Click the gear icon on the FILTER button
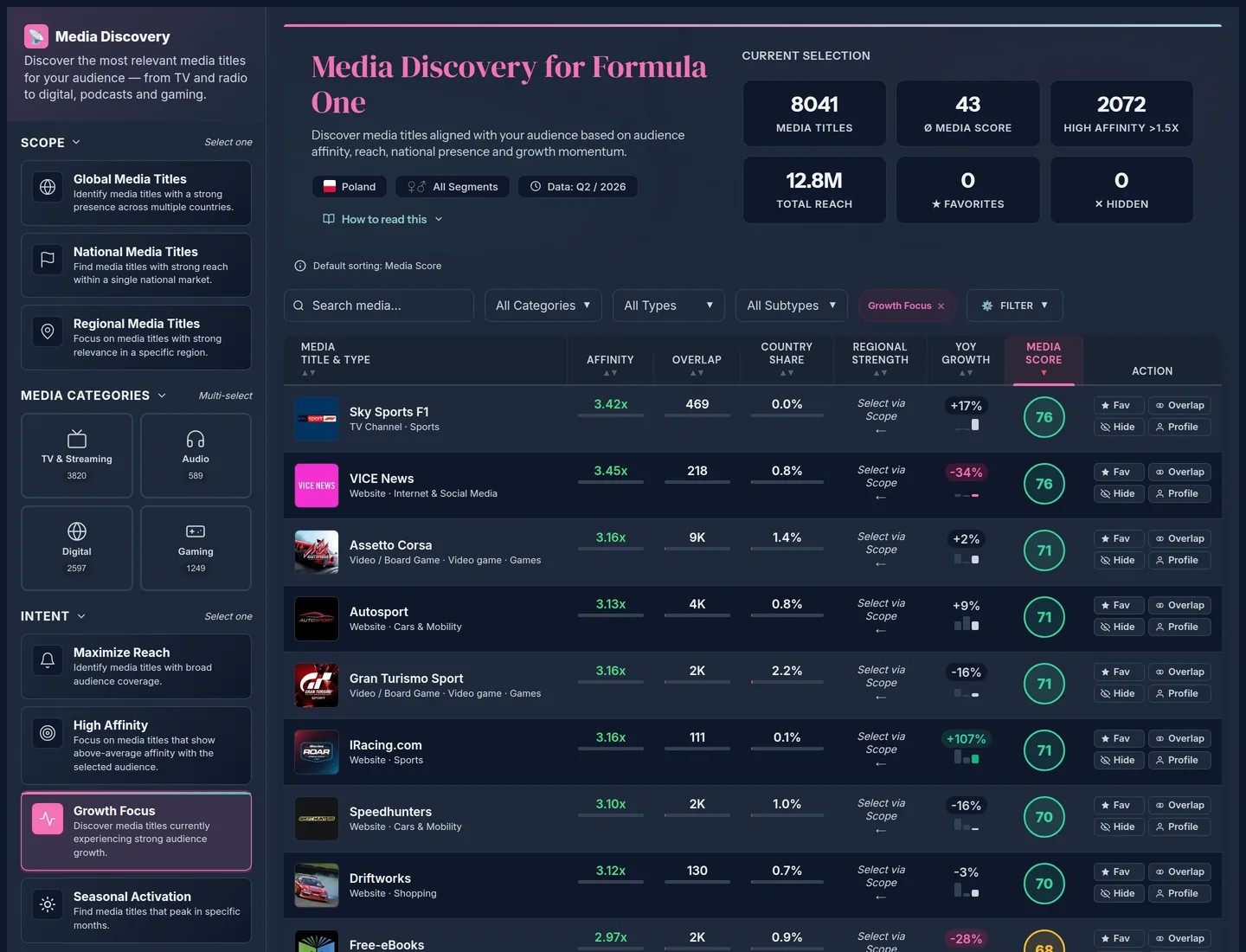The image size is (1246, 952). pos(987,306)
